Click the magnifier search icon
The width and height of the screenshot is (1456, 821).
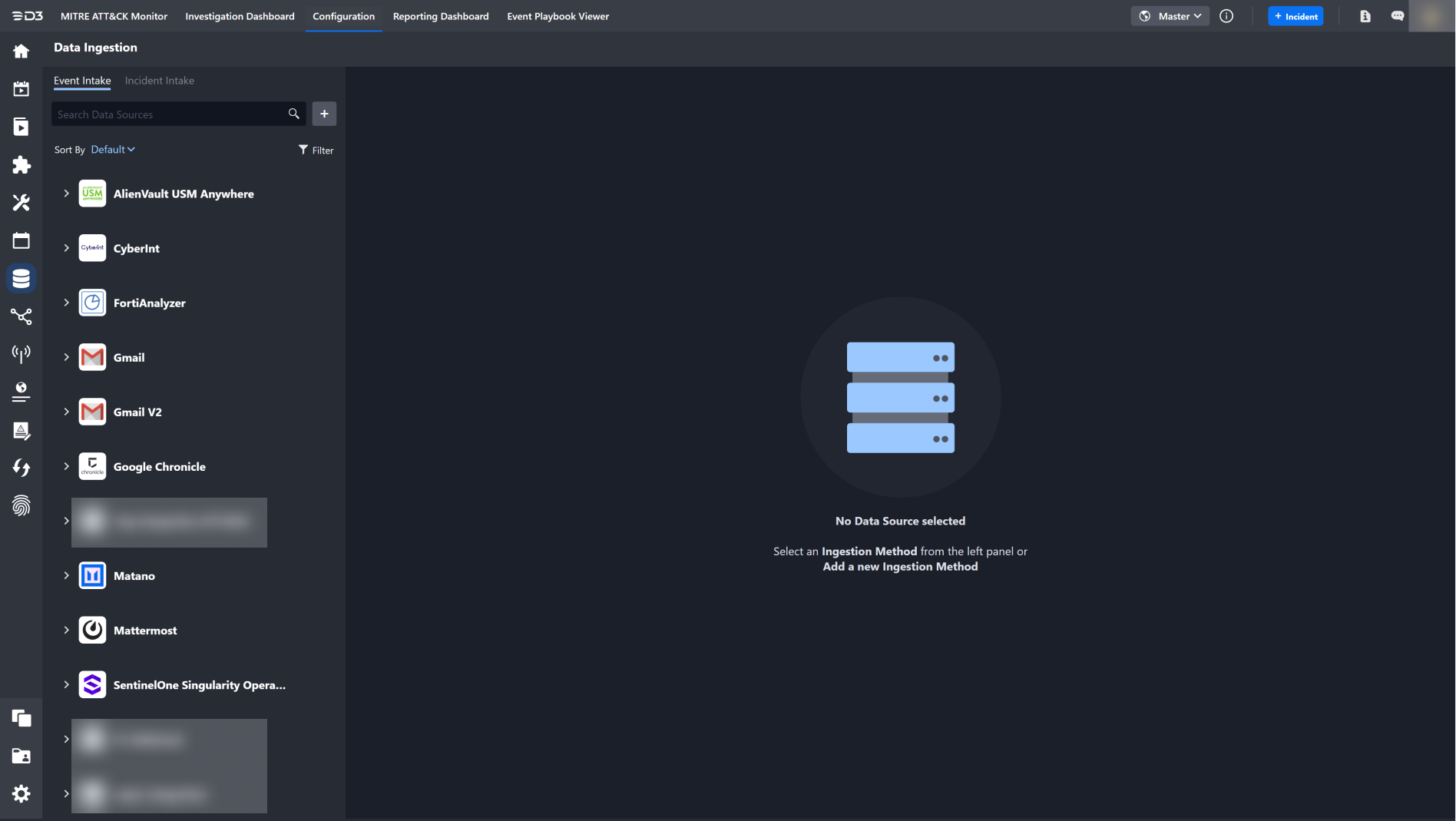(293, 114)
